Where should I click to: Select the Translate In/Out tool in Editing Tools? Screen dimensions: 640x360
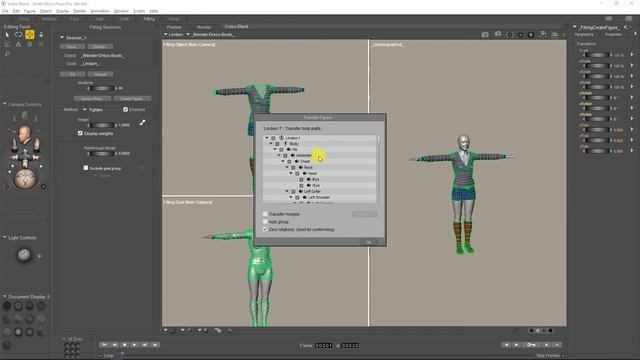pyautogui.click(x=41, y=35)
